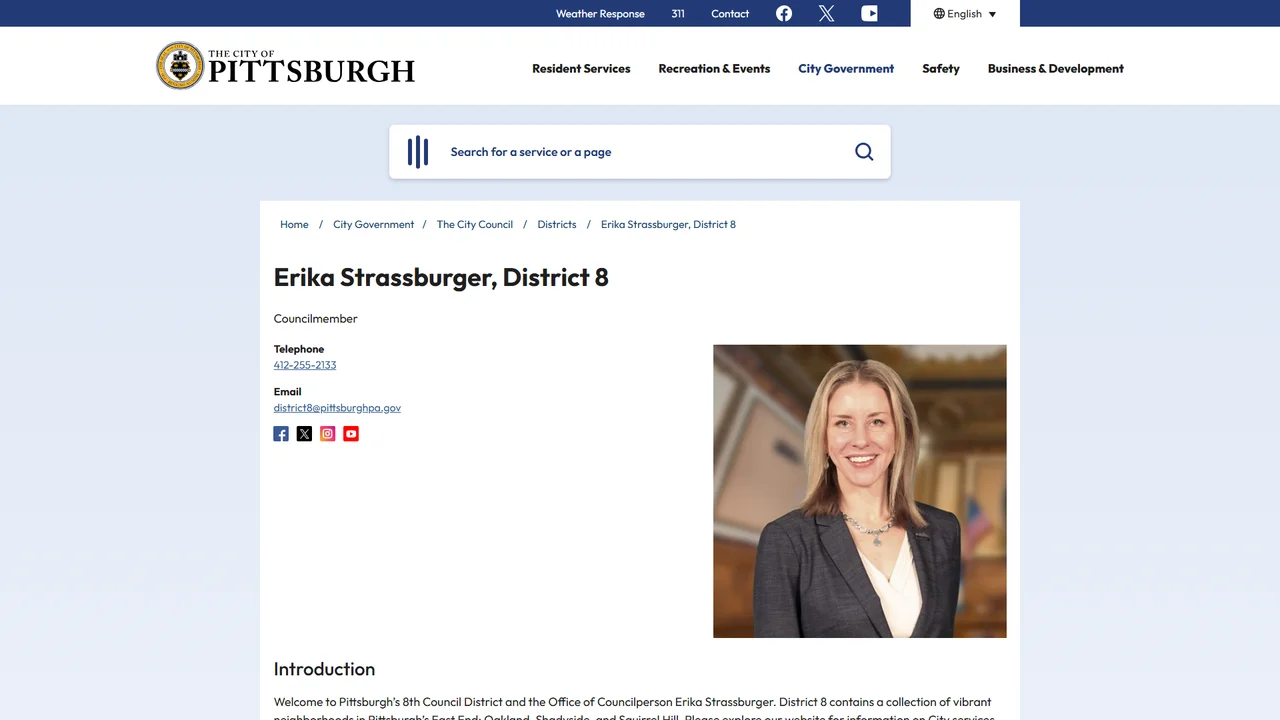This screenshot has height=720, width=1280.
Task: Open the Recreation & Events menu
Action: click(714, 69)
